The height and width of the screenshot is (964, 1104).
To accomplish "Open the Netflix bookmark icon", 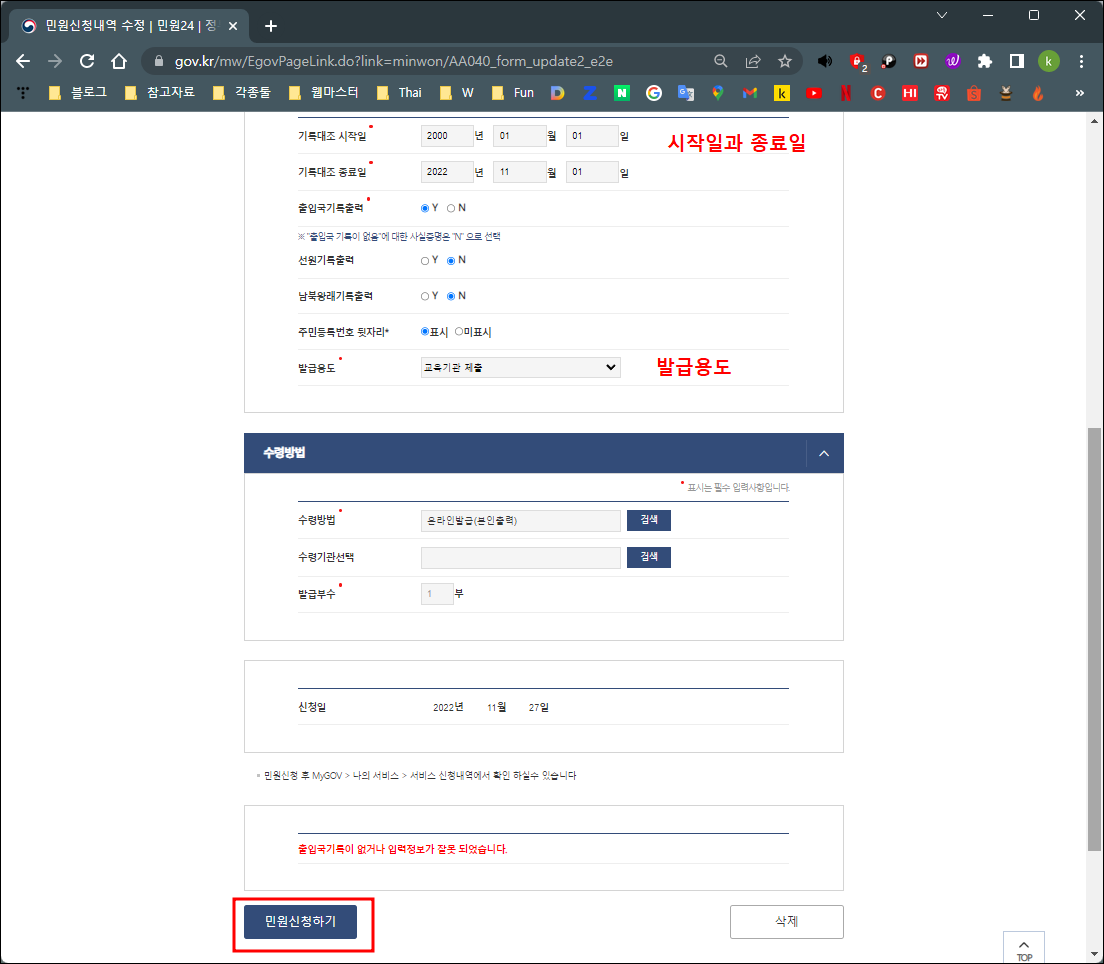I will (x=846, y=93).
